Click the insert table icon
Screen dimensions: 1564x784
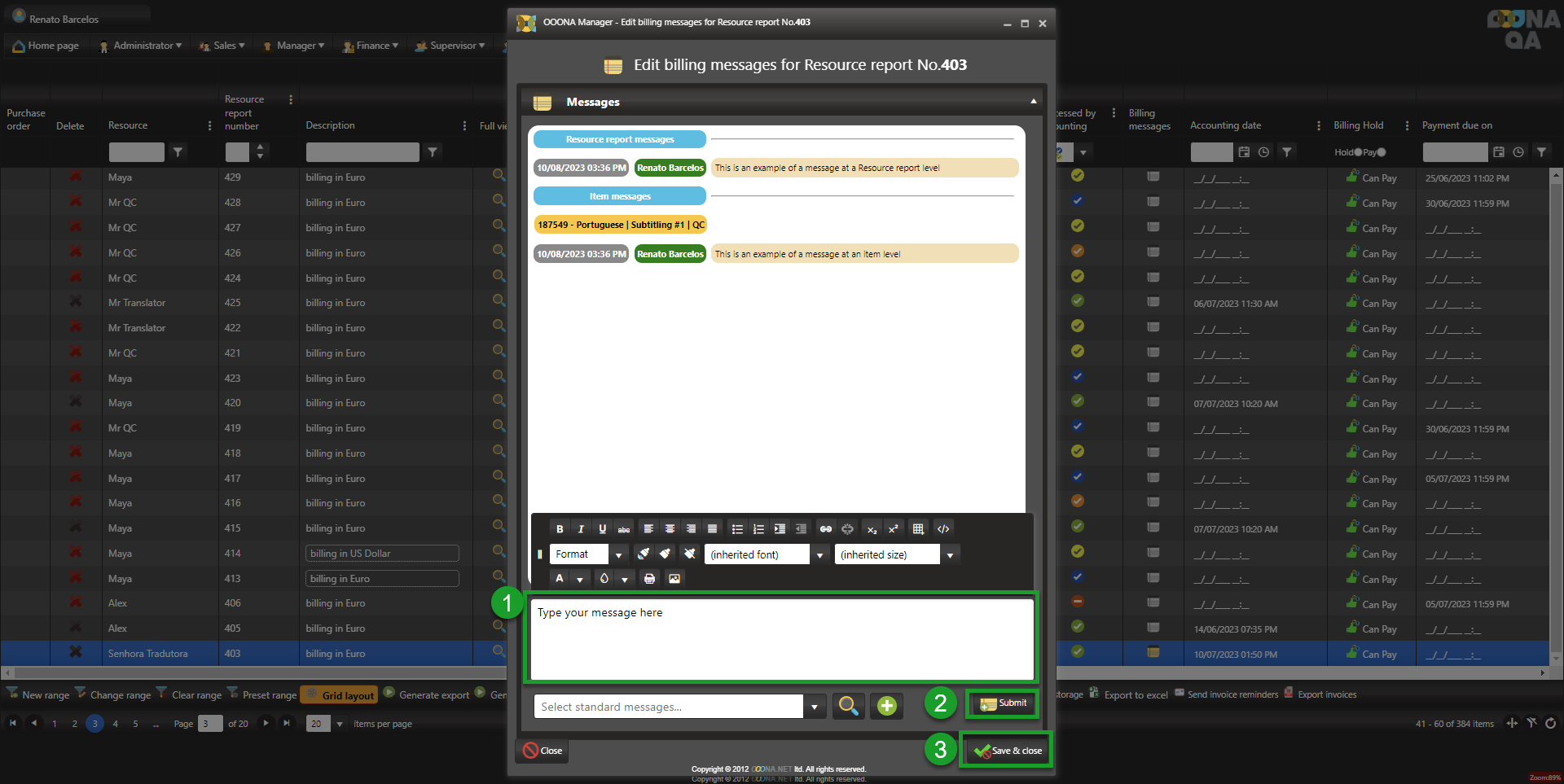(918, 529)
